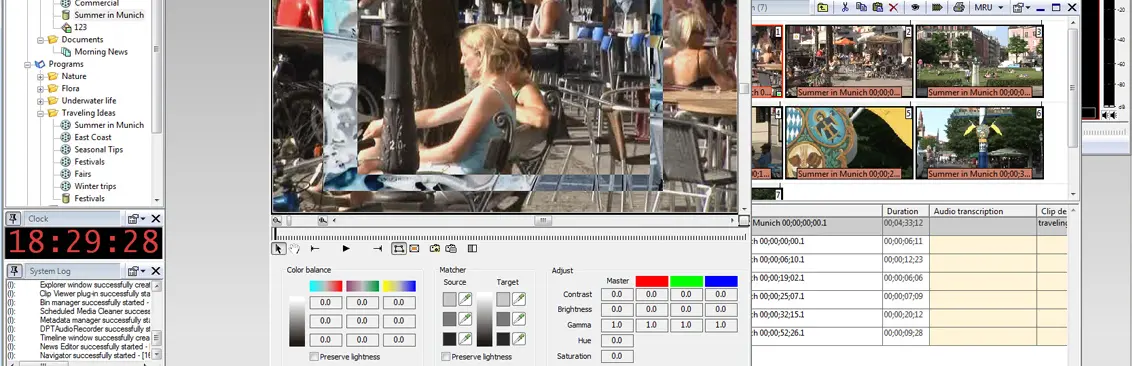Viewport: 1132px width, 366px height.
Task: Toggle the region selection rectangle tool
Action: [399, 248]
